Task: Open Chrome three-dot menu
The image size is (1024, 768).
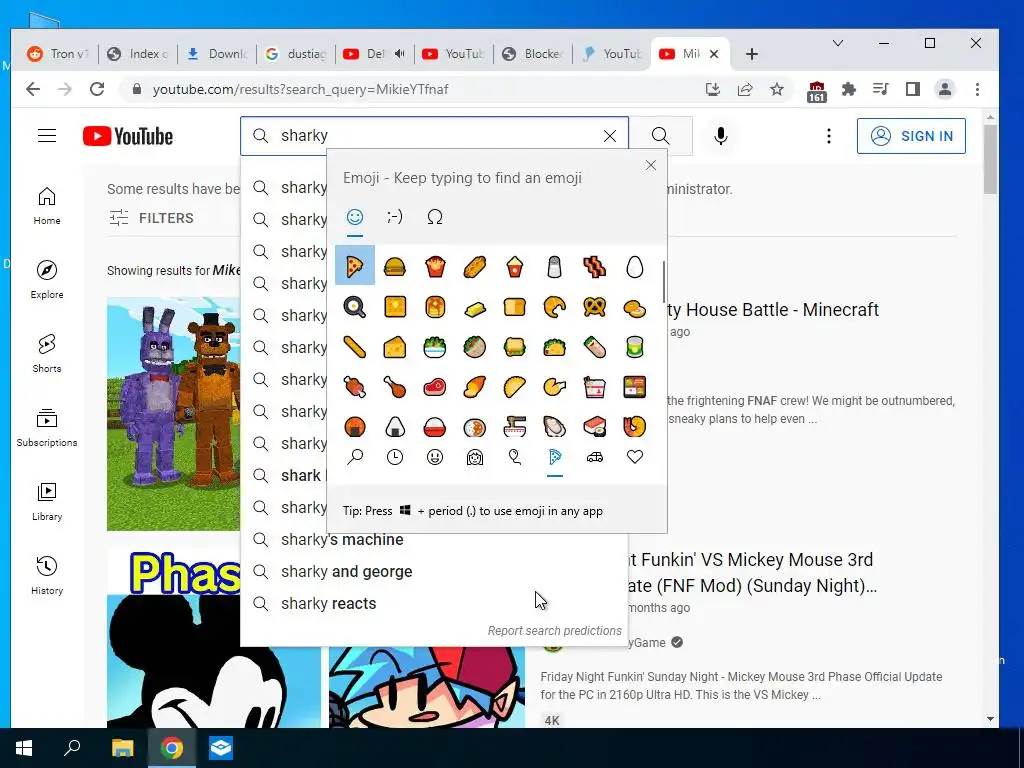Action: (x=977, y=89)
